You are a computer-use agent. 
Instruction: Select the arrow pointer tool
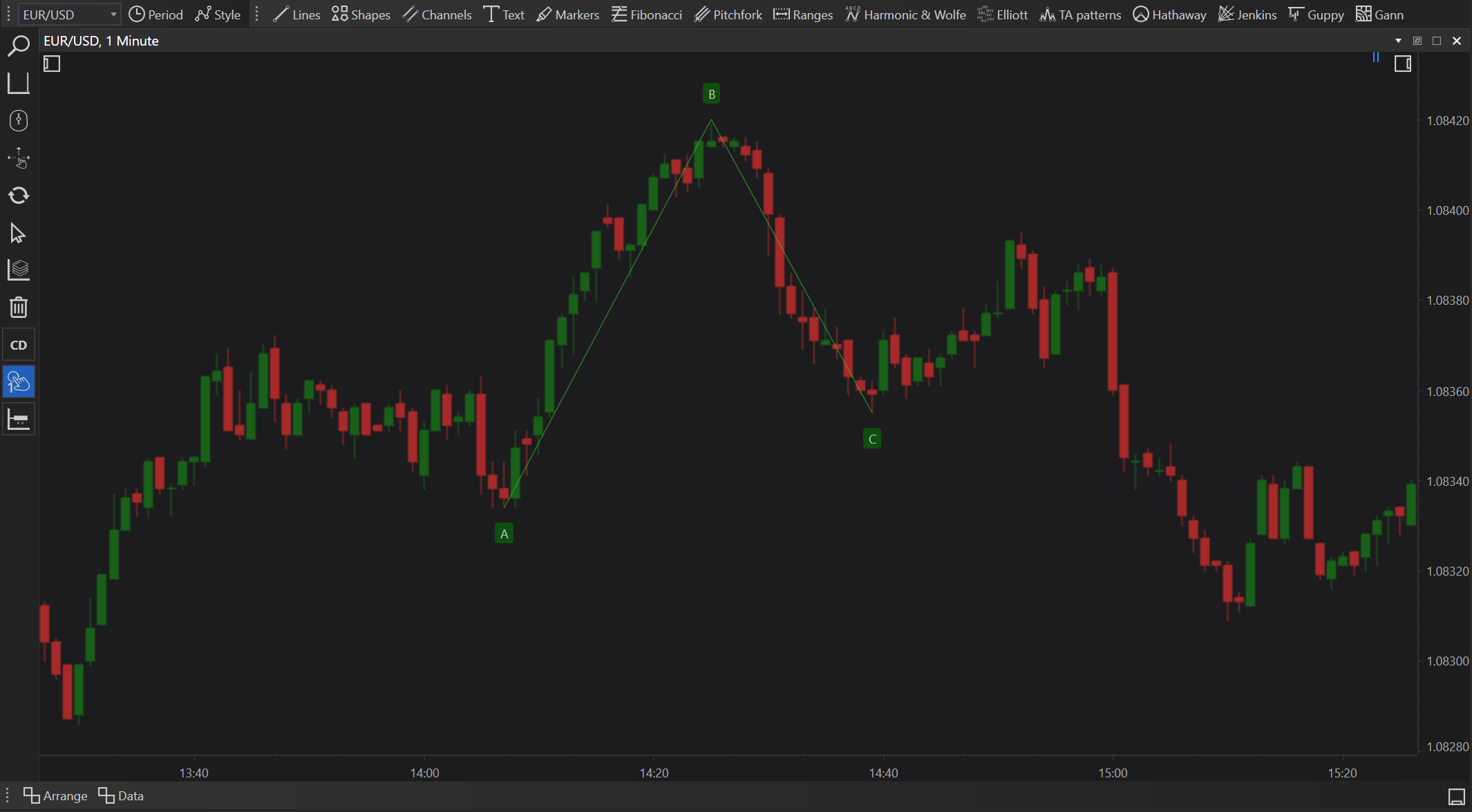tap(19, 233)
